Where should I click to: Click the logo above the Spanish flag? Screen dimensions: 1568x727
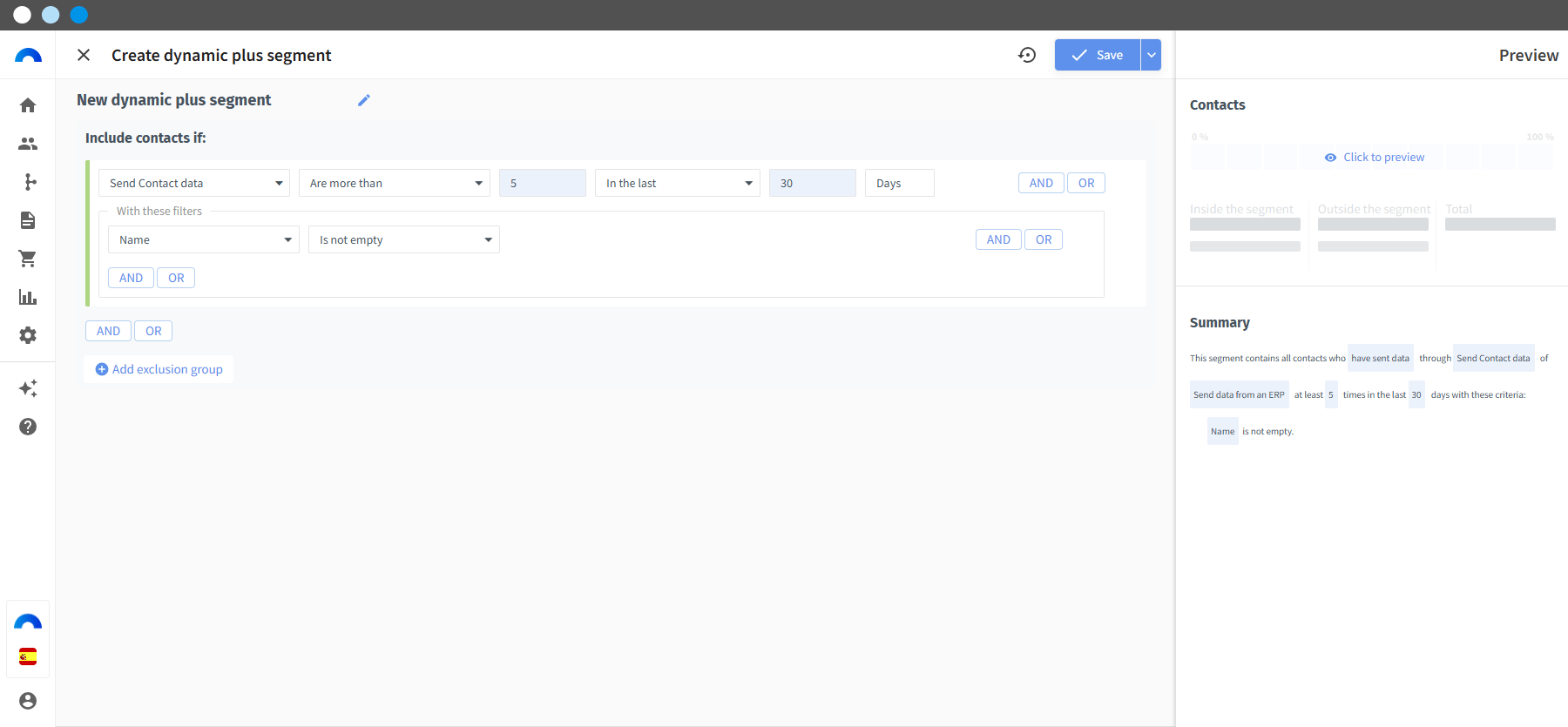coord(28,622)
